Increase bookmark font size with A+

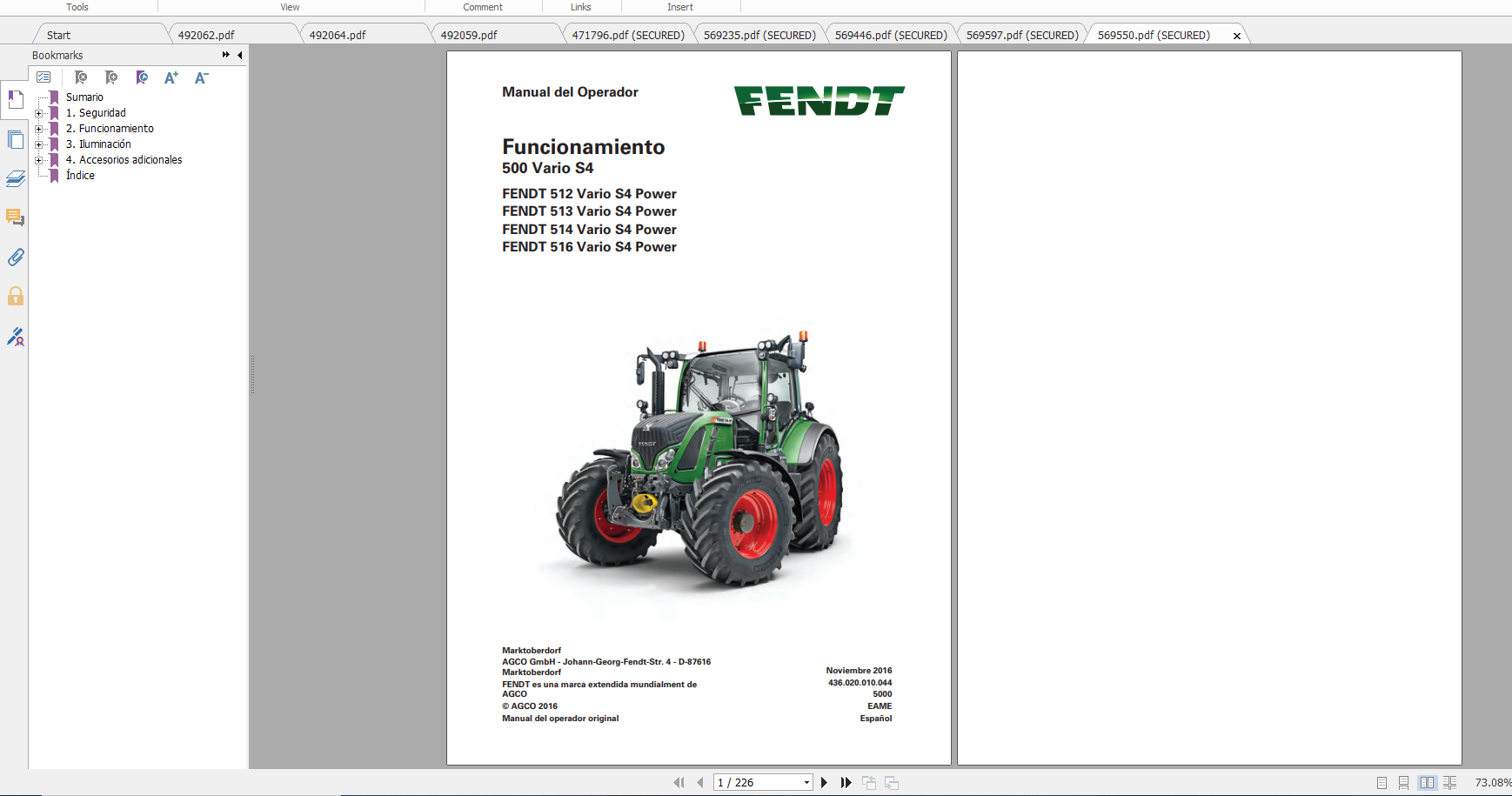tap(171, 77)
